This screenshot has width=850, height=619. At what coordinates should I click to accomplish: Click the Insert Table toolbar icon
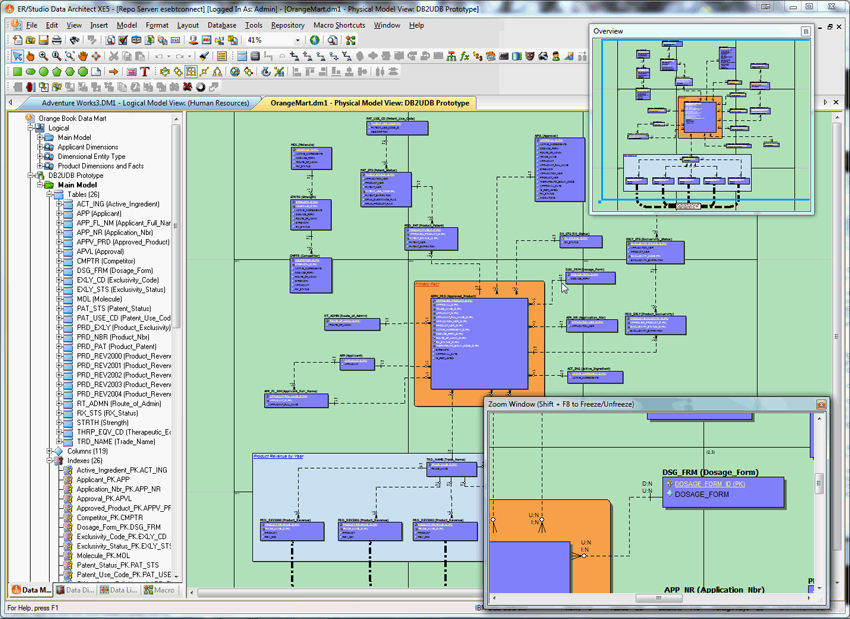click(242, 56)
